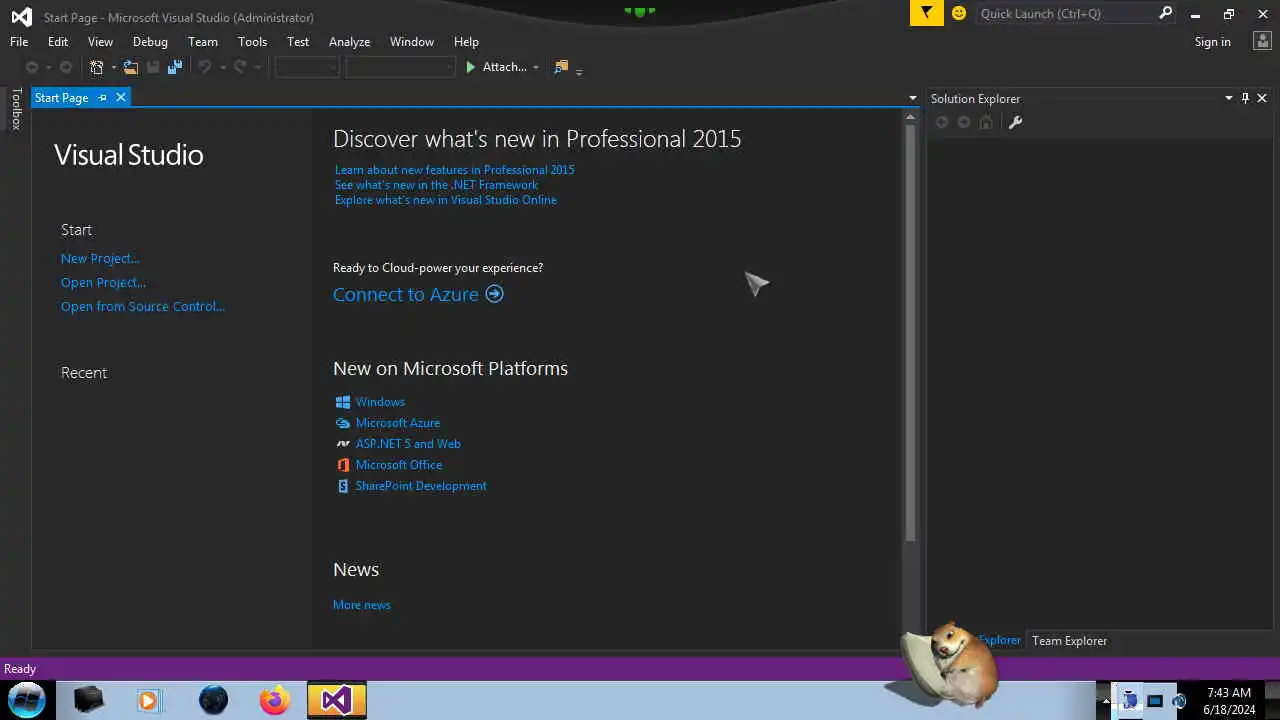Click the Sign in link
The width and height of the screenshot is (1280, 720).
[1212, 41]
